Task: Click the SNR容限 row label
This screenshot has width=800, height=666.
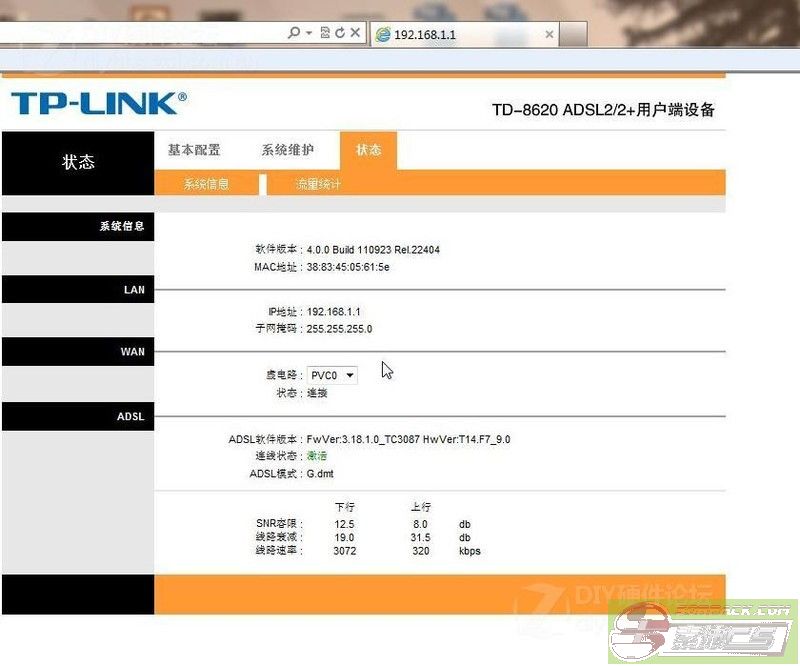Action: (x=277, y=524)
